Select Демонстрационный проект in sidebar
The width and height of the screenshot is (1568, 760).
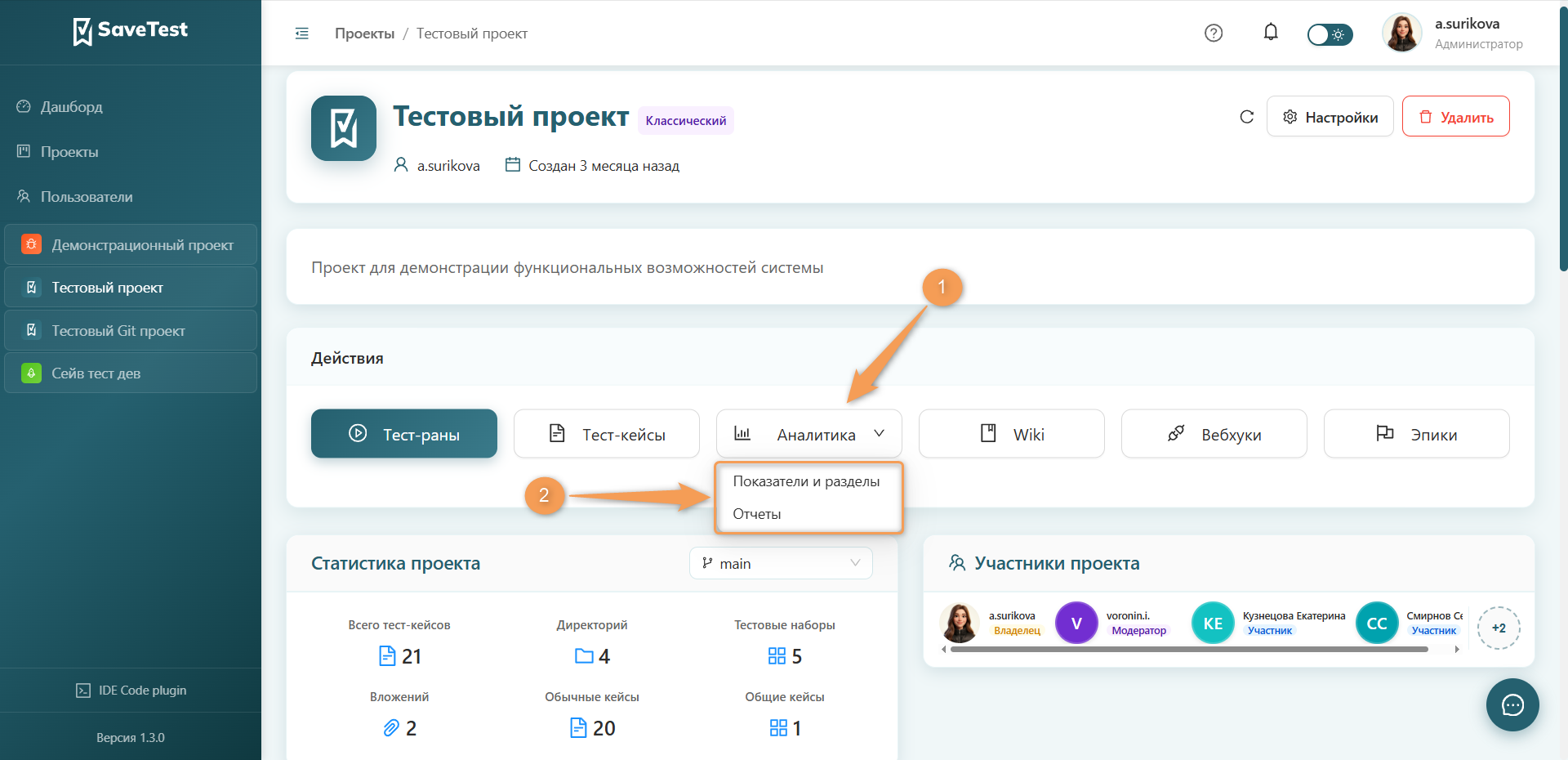tap(131, 244)
